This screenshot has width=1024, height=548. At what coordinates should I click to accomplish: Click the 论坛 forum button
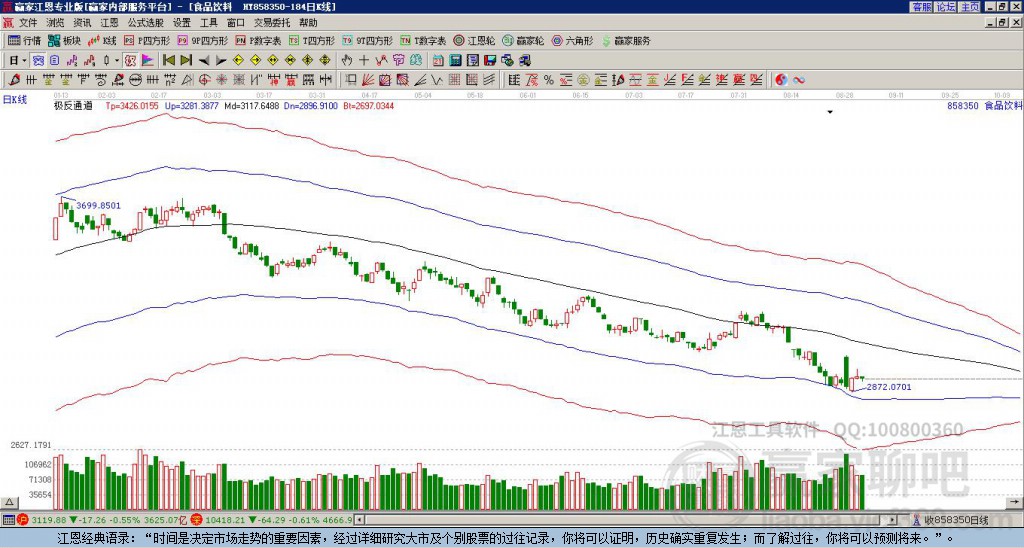point(946,7)
